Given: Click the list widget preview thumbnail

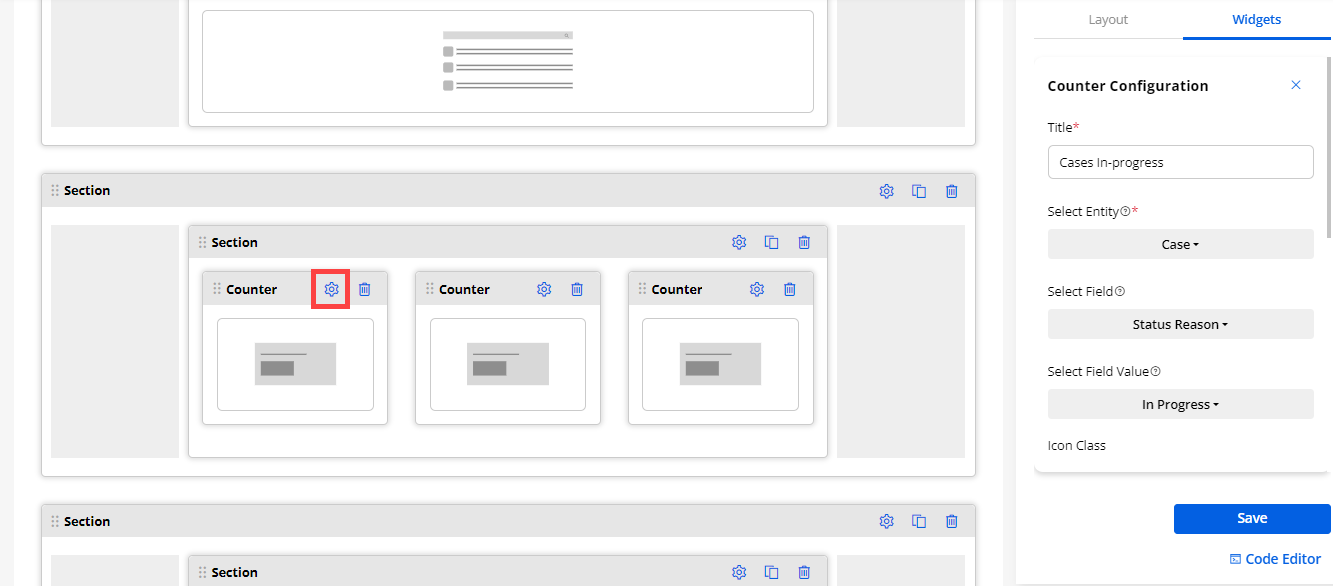Looking at the screenshot, I should click(x=508, y=62).
